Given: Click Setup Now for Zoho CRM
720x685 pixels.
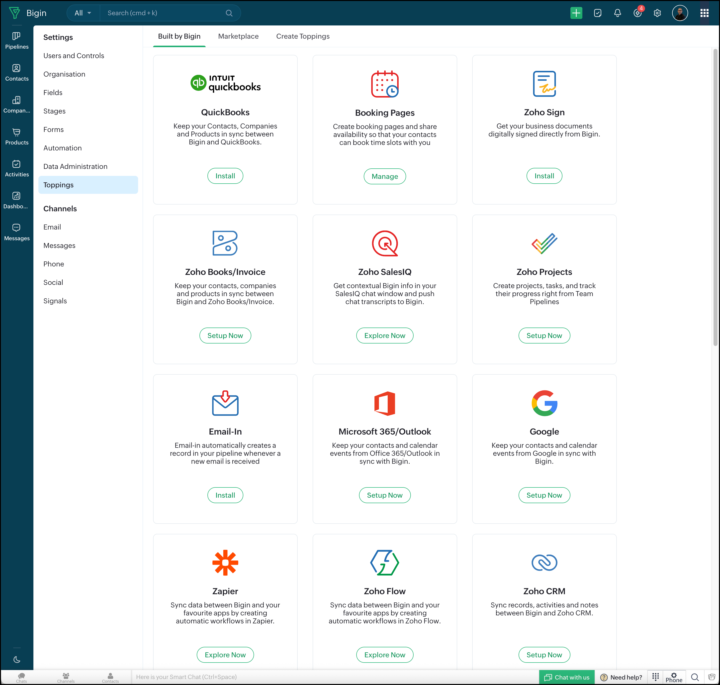Looking at the screenshot, I should coord(544,655).
